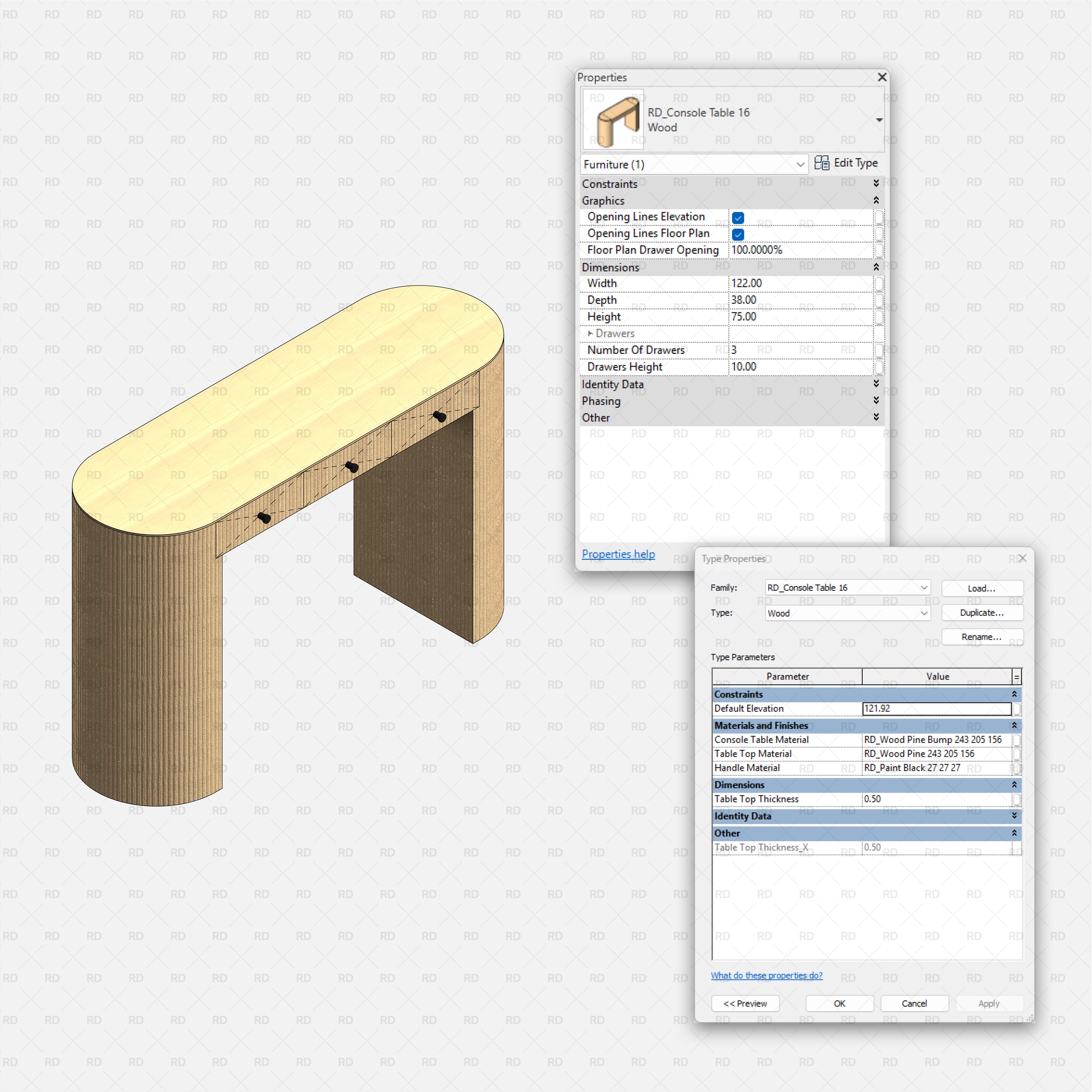Open the Type dropdown showing Wood
The height and width of the screenshot is (1092, 1092).
(x=923, y=613)
